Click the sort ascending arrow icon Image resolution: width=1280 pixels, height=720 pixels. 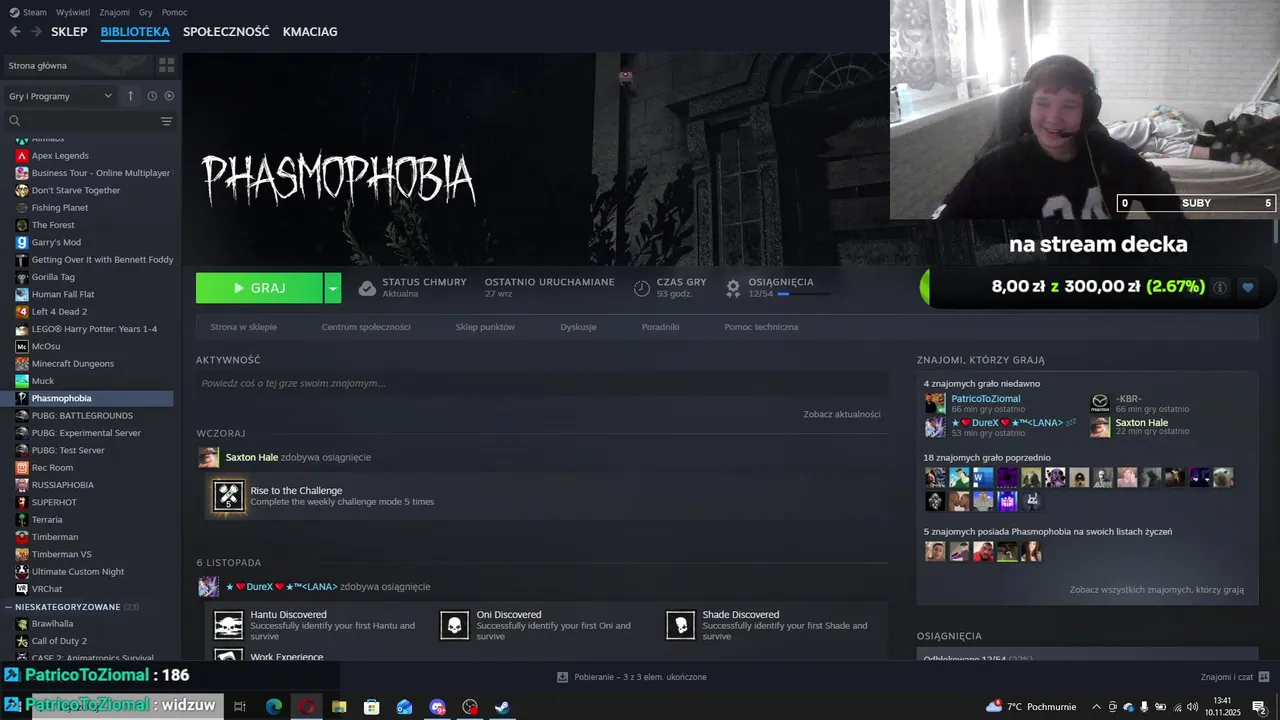tap(130, 96)
